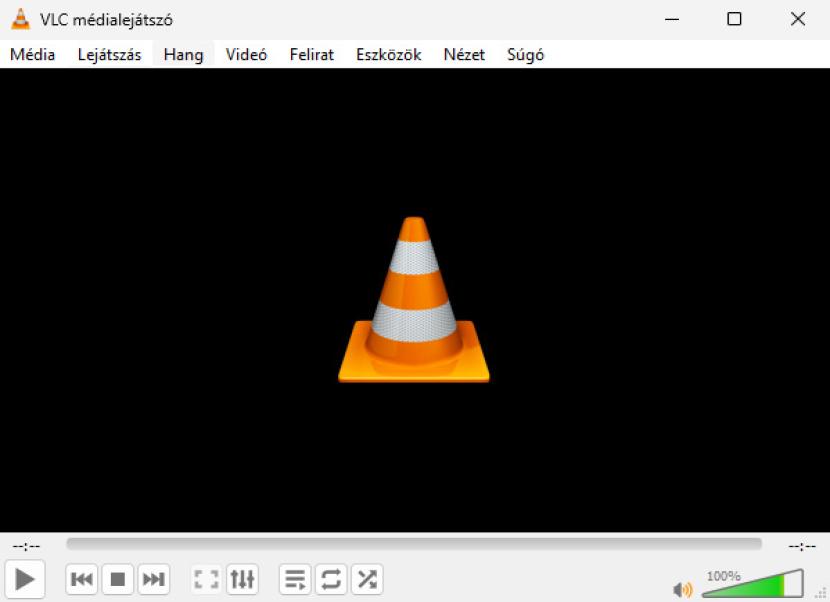
Task: Toggle loop repeat mode
Action: (x=331, y=579)
